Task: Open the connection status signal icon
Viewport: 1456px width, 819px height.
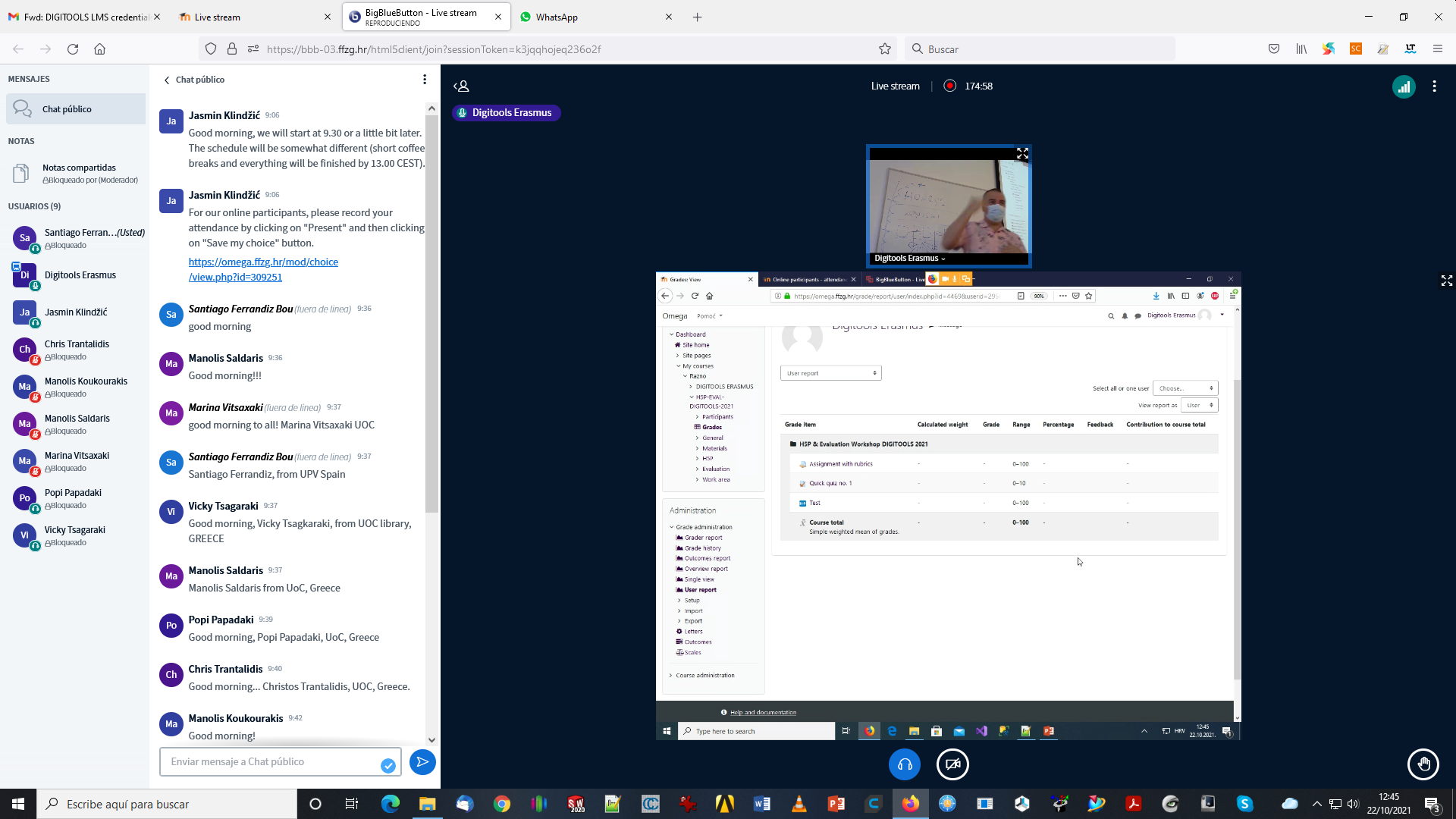Action: pyautogui.click(x=1404, y=87)
